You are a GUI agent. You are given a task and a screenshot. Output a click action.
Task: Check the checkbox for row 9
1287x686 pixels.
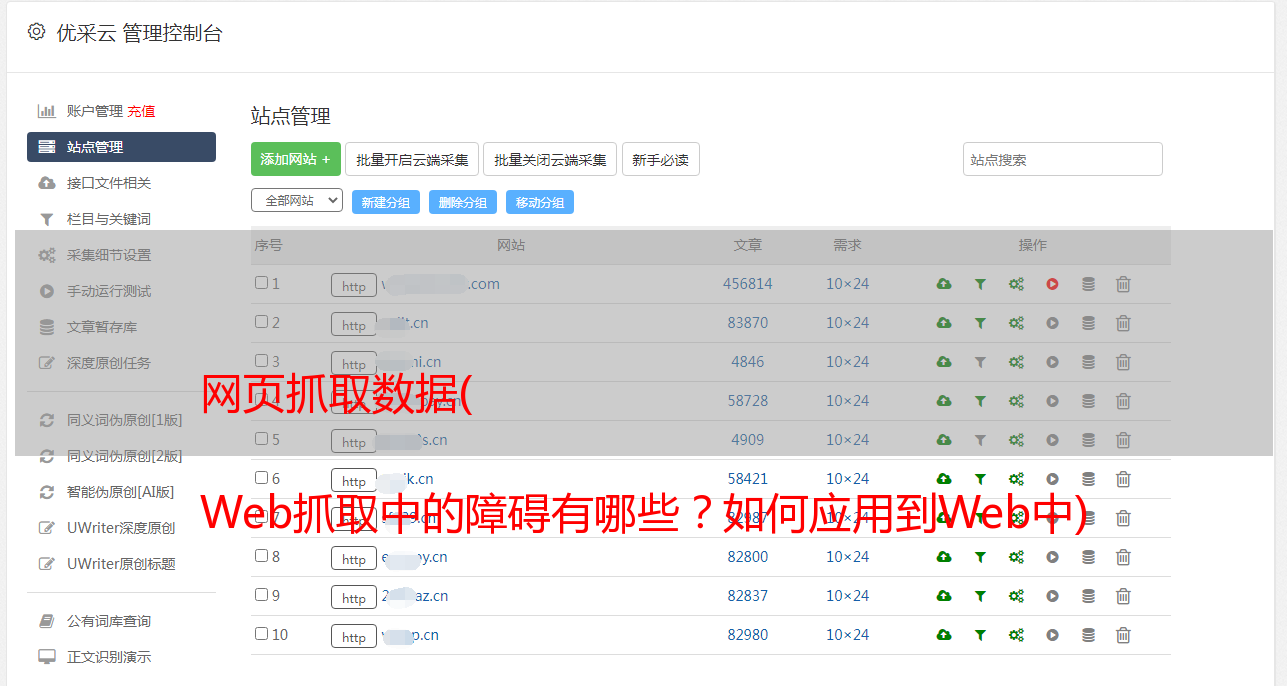[x=261, y=595]
